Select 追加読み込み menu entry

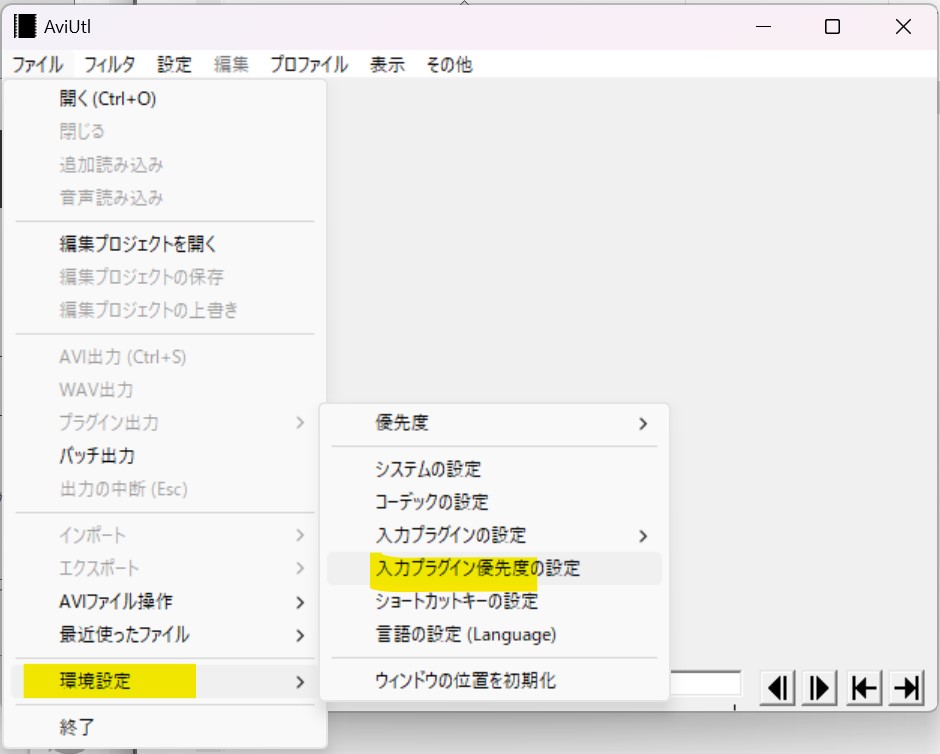[165, 164]
